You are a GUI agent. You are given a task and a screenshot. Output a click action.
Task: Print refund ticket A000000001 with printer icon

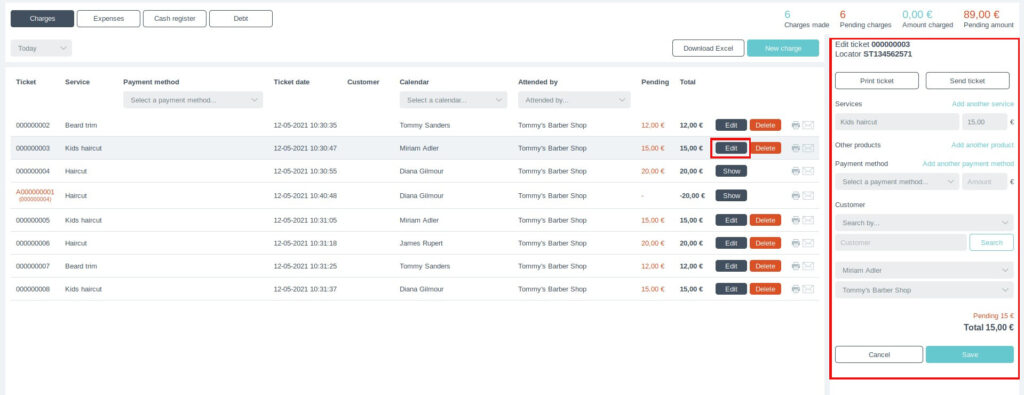tap(795, 195)
